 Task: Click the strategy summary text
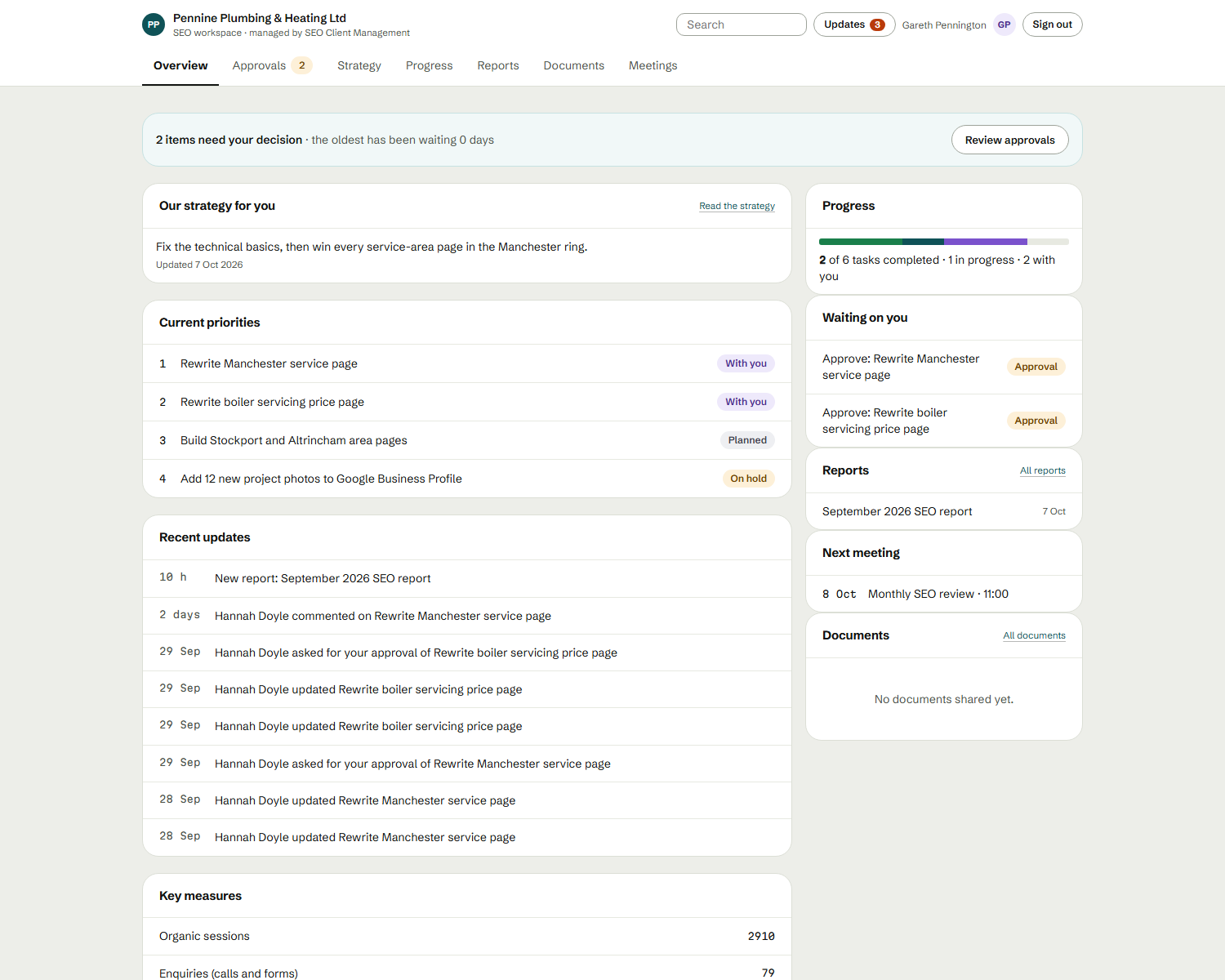[x=372, y=247]
